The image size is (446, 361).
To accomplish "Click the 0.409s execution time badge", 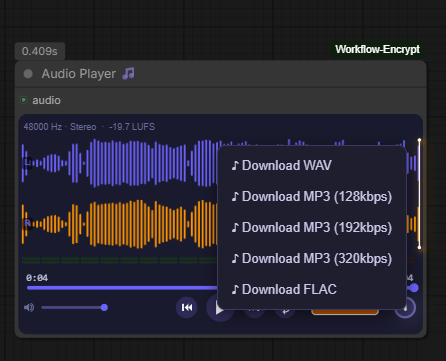I will click(40, 51).
